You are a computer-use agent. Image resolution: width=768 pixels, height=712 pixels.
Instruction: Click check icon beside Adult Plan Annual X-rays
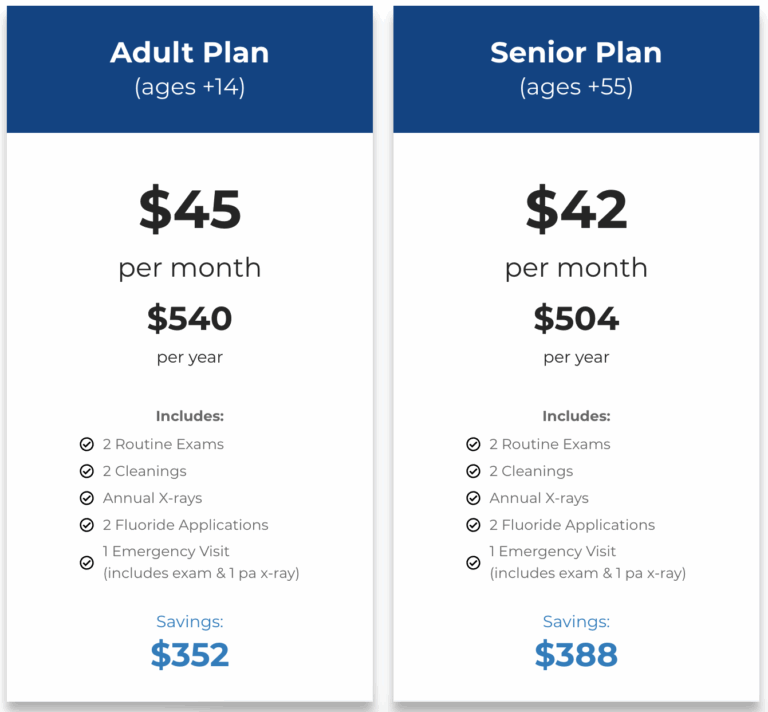(87, 498)
